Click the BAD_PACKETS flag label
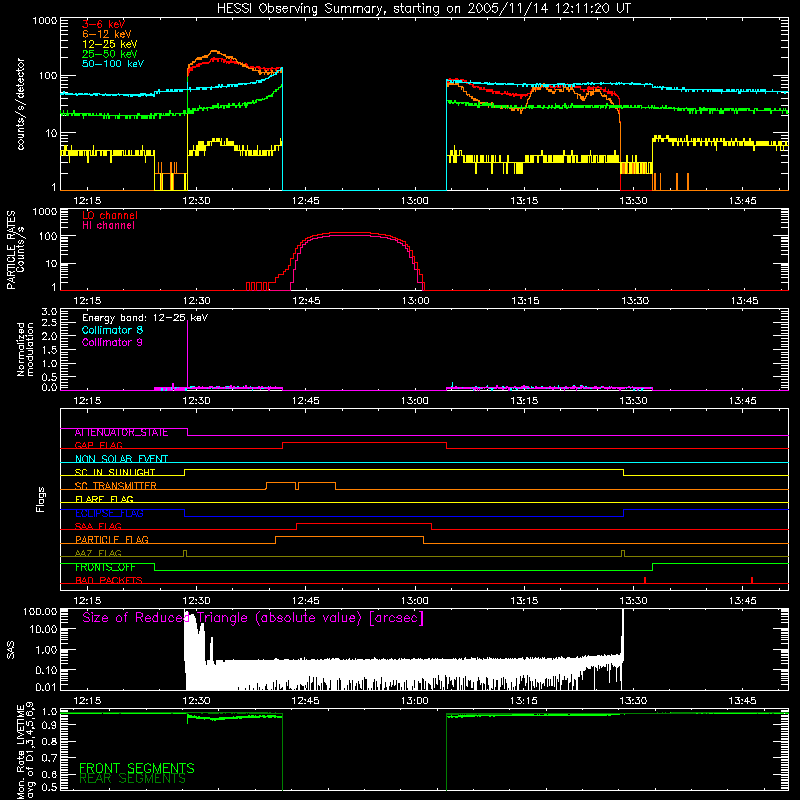 tap(109, 581)
